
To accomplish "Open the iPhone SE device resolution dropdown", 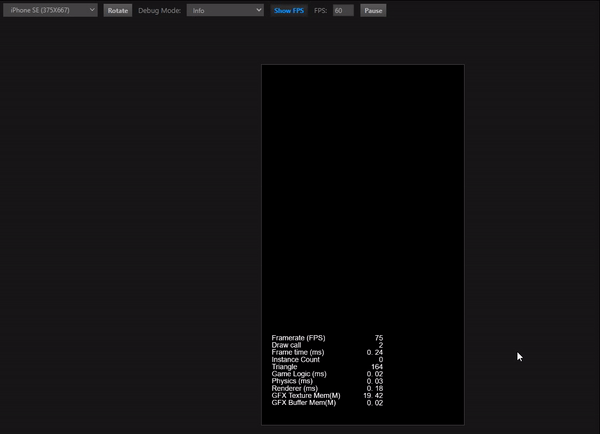I will pyautogui.click(x=50, y=10).
